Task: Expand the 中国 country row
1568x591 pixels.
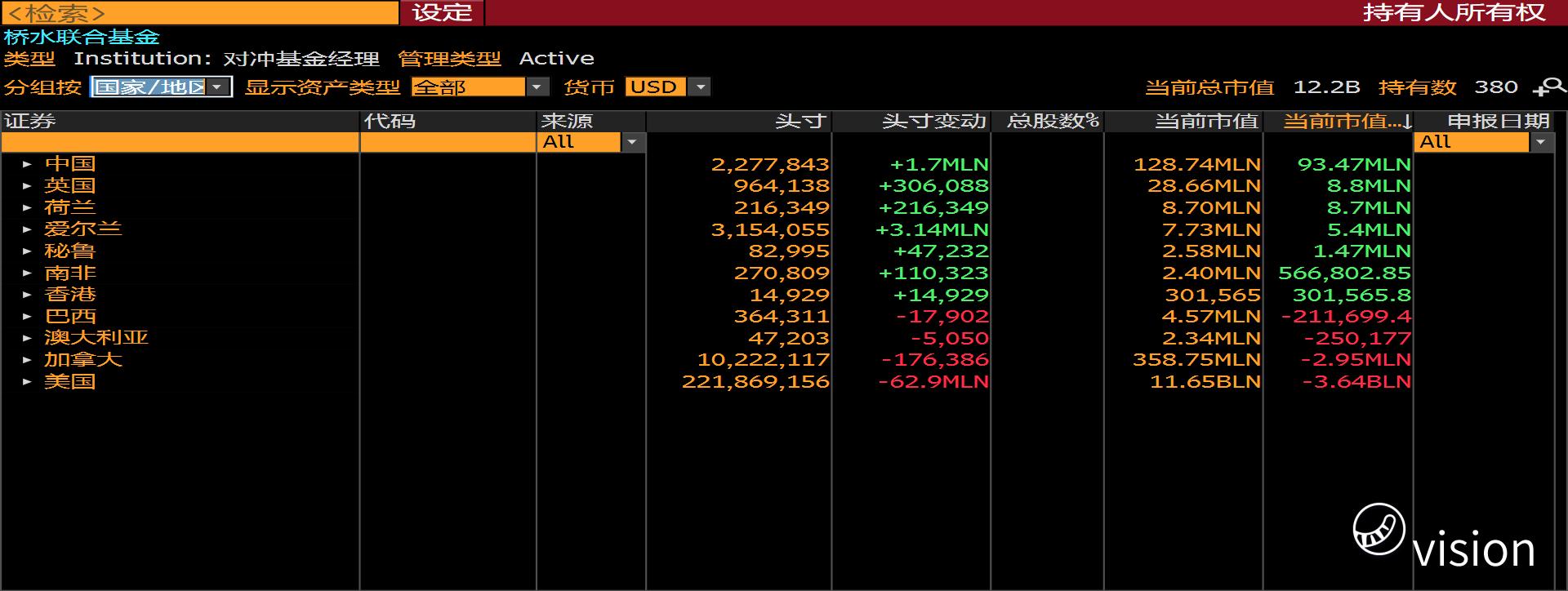Action: (x=28, y=164)
